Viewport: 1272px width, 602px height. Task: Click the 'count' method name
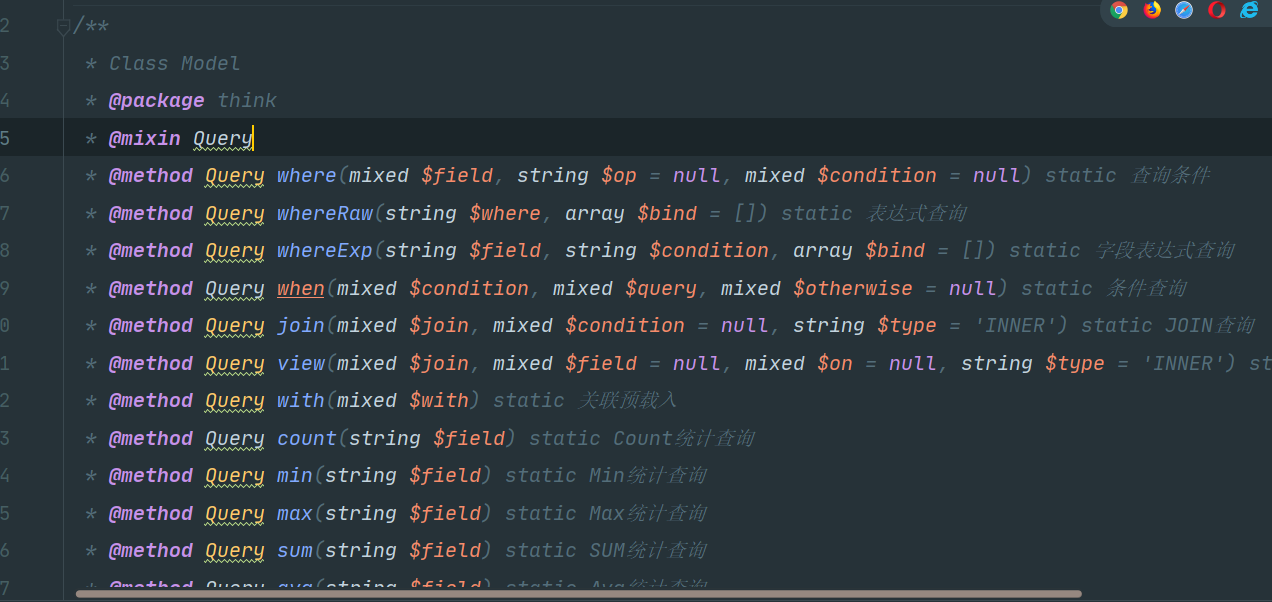[307, 439]
